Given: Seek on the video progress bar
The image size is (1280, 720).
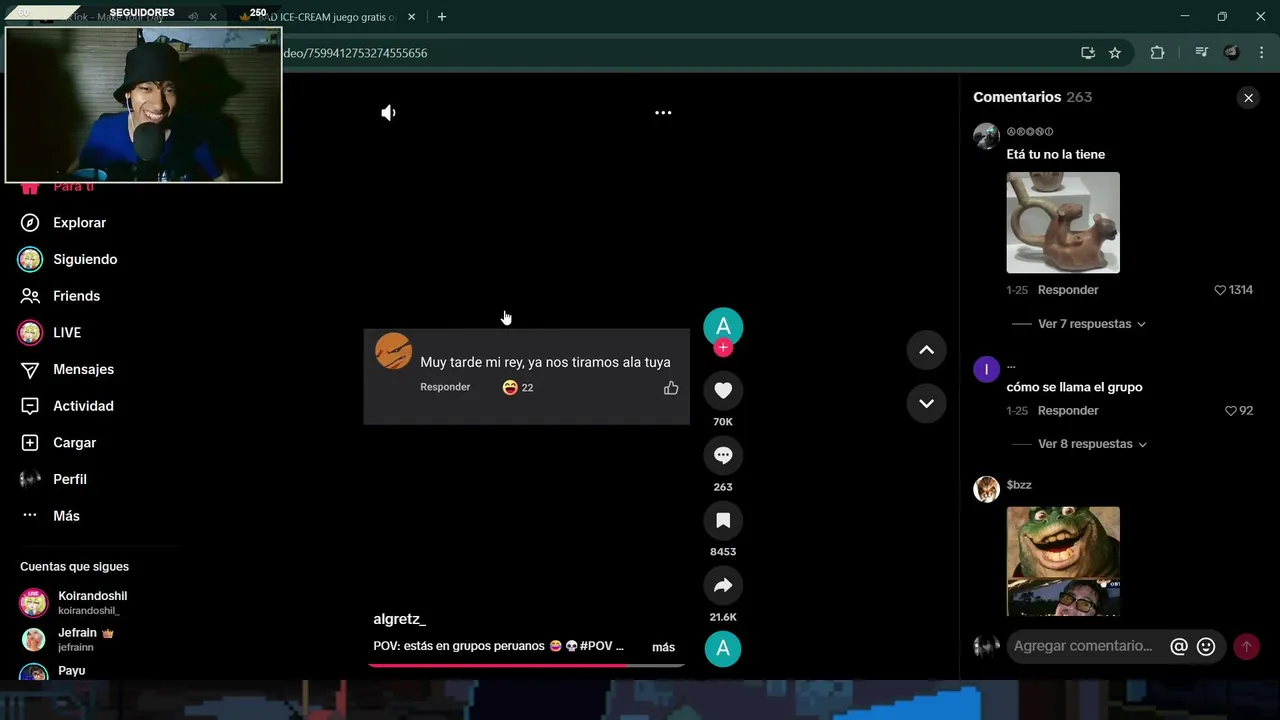Looking at the screenshot, I should click(526, 664).
